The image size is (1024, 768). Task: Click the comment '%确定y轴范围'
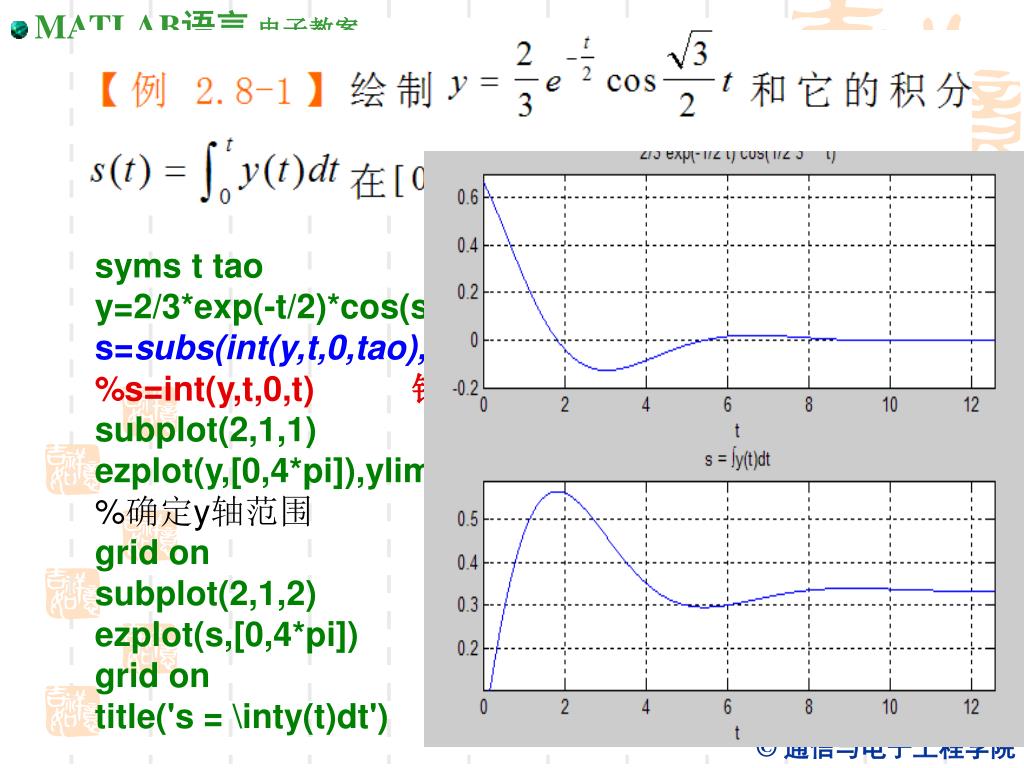coord(202,511)
